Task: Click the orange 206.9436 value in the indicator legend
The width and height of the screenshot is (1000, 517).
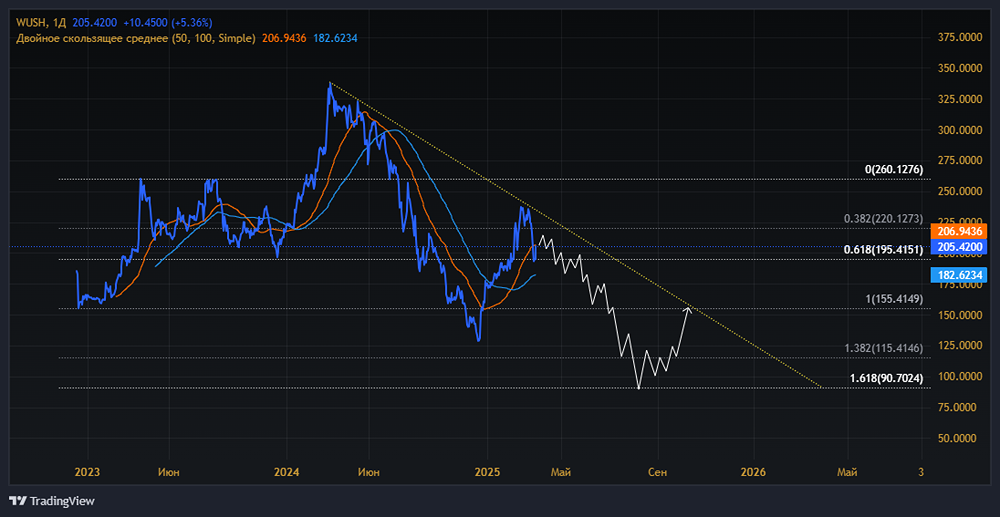Action: tap(283, 38)
